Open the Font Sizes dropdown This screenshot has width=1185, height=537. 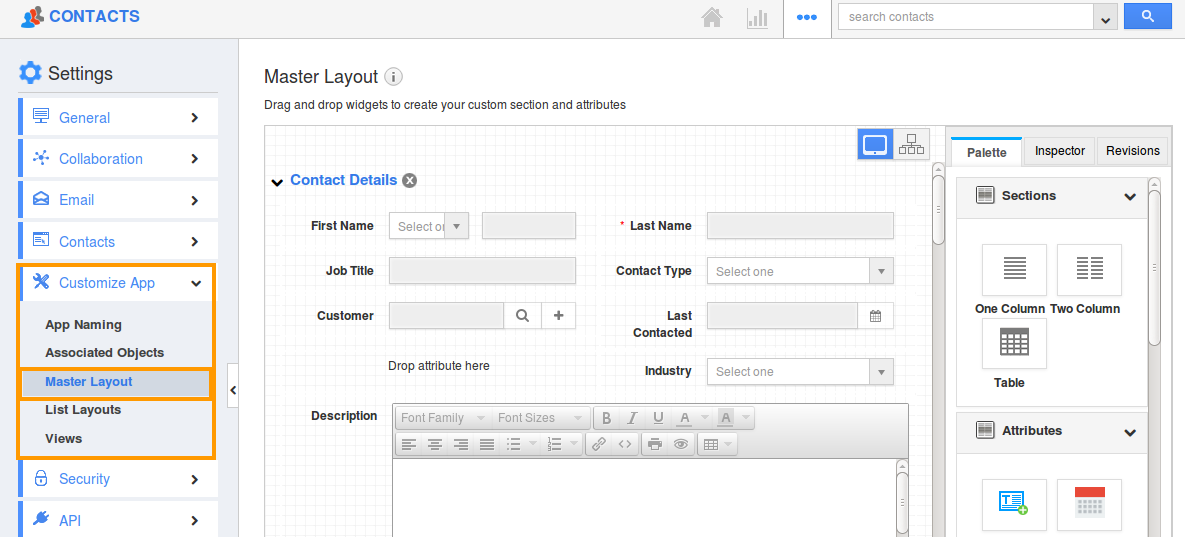point(540,418)
